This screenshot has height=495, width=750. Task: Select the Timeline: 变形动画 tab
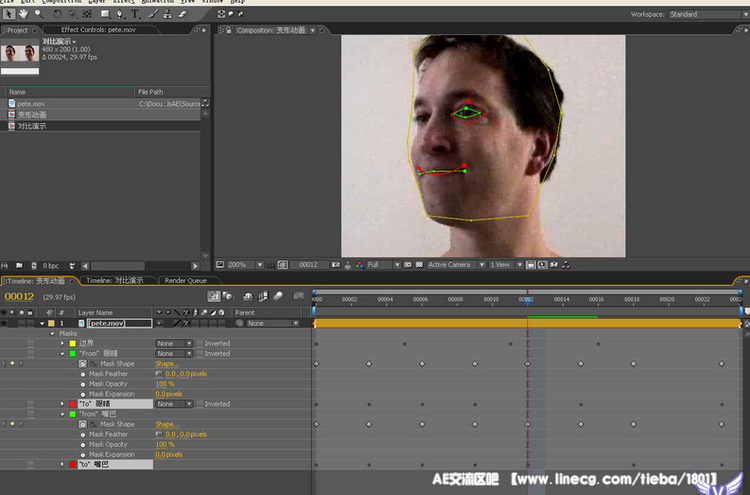[x=38, y=281]
